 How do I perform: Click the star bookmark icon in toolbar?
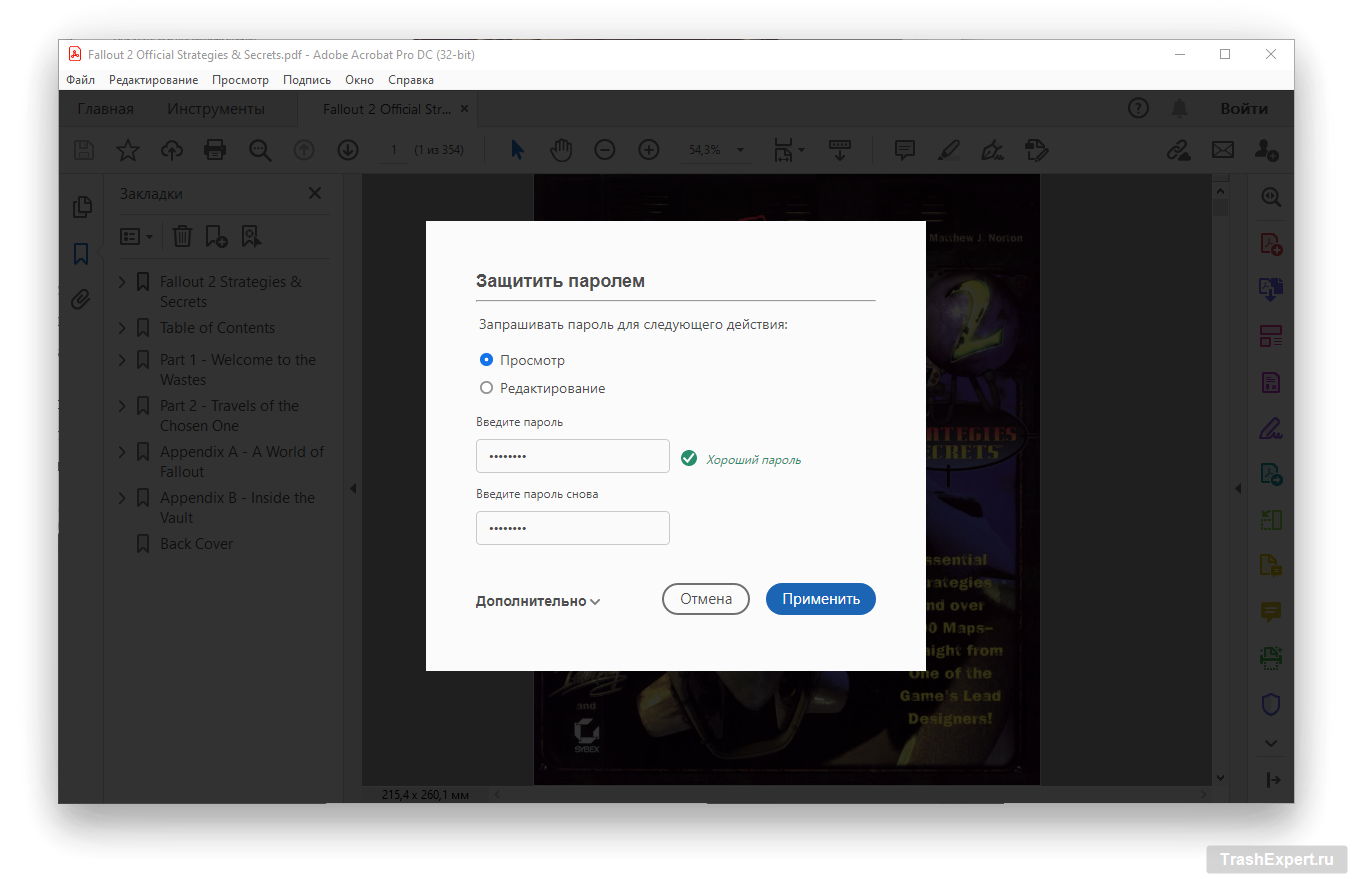[x=128, y=150]
